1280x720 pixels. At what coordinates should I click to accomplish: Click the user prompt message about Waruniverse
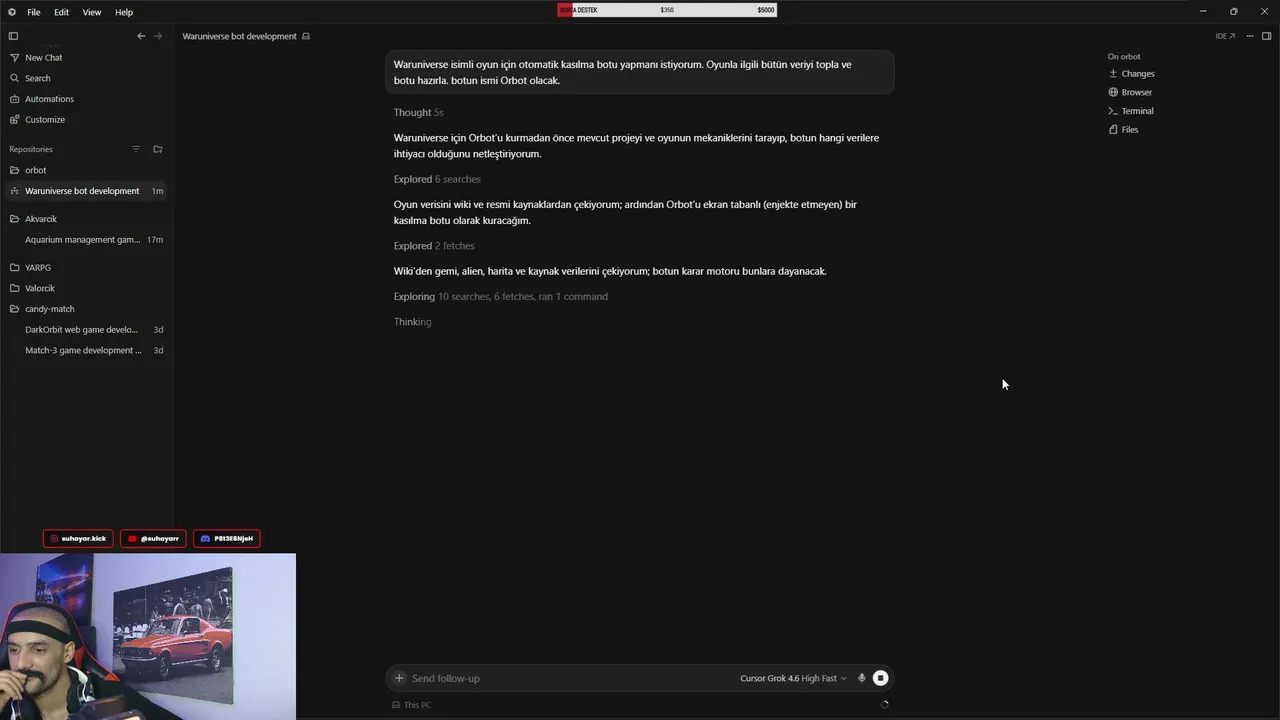(x=639, y=72)
